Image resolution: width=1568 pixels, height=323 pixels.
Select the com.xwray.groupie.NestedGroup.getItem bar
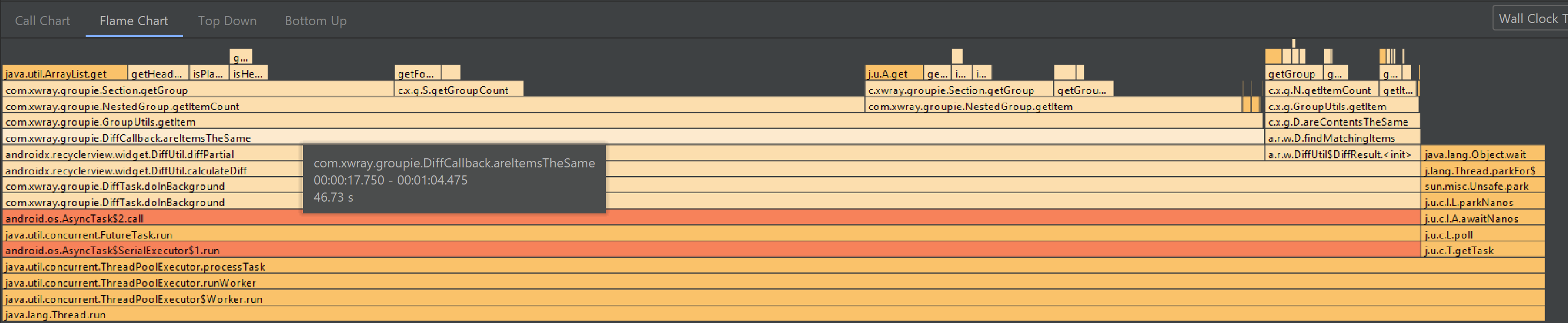pyautogui.click(x=1054, y=106)
